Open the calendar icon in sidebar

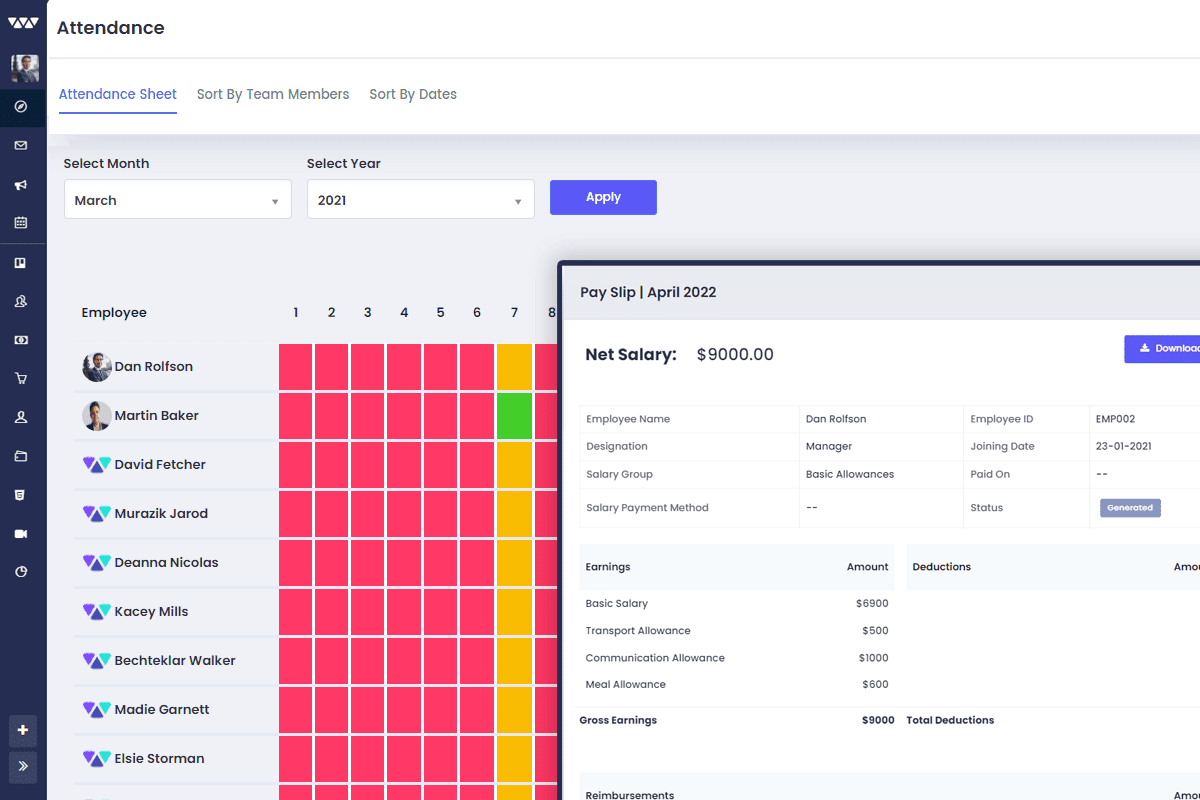point(21,223)
